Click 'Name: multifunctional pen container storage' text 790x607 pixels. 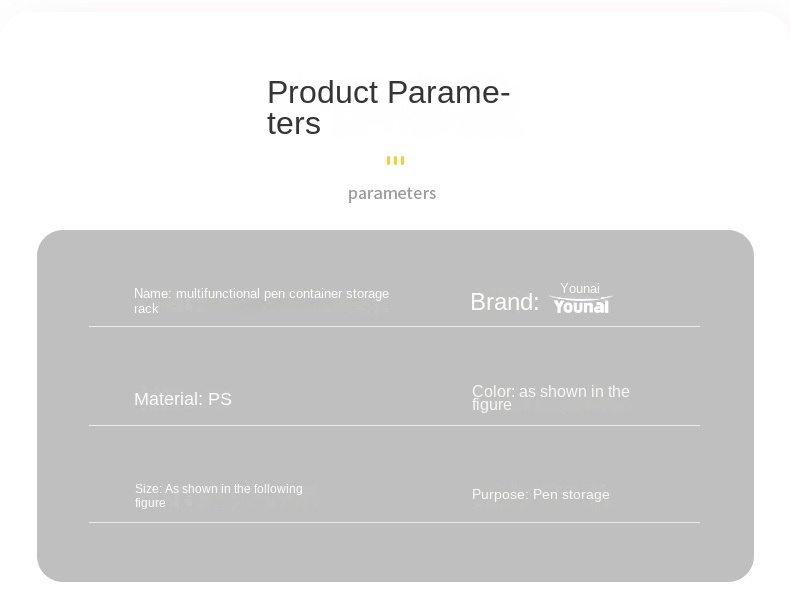[261, 294]
